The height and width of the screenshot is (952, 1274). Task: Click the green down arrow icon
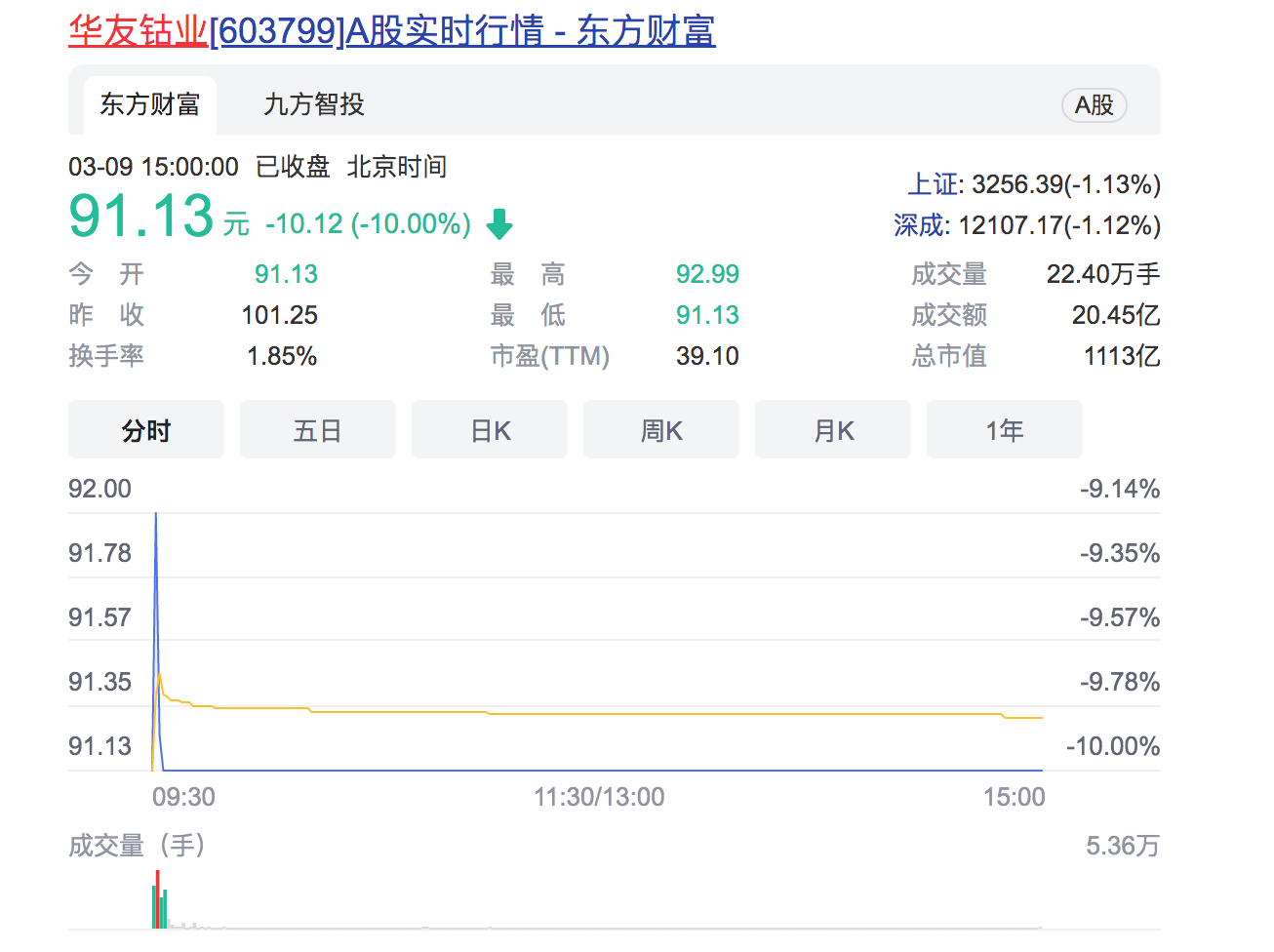499,224
